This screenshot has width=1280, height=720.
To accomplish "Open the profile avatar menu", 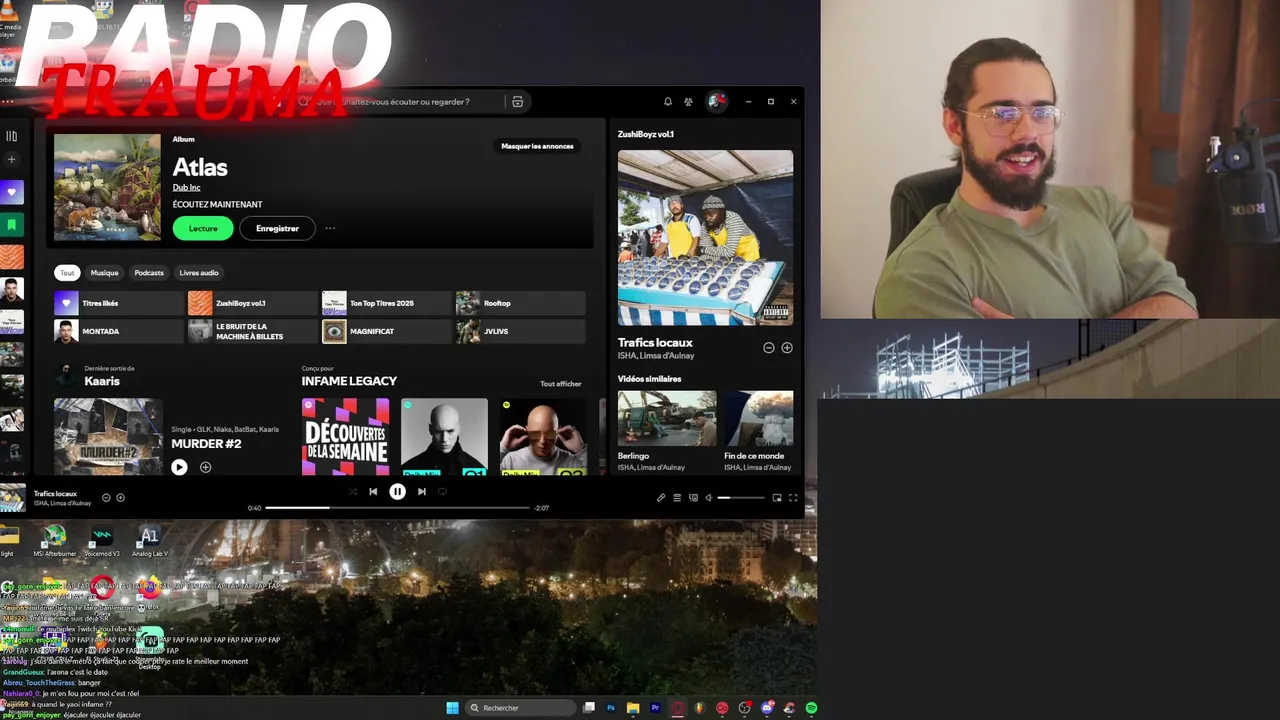I will [715, 101].
